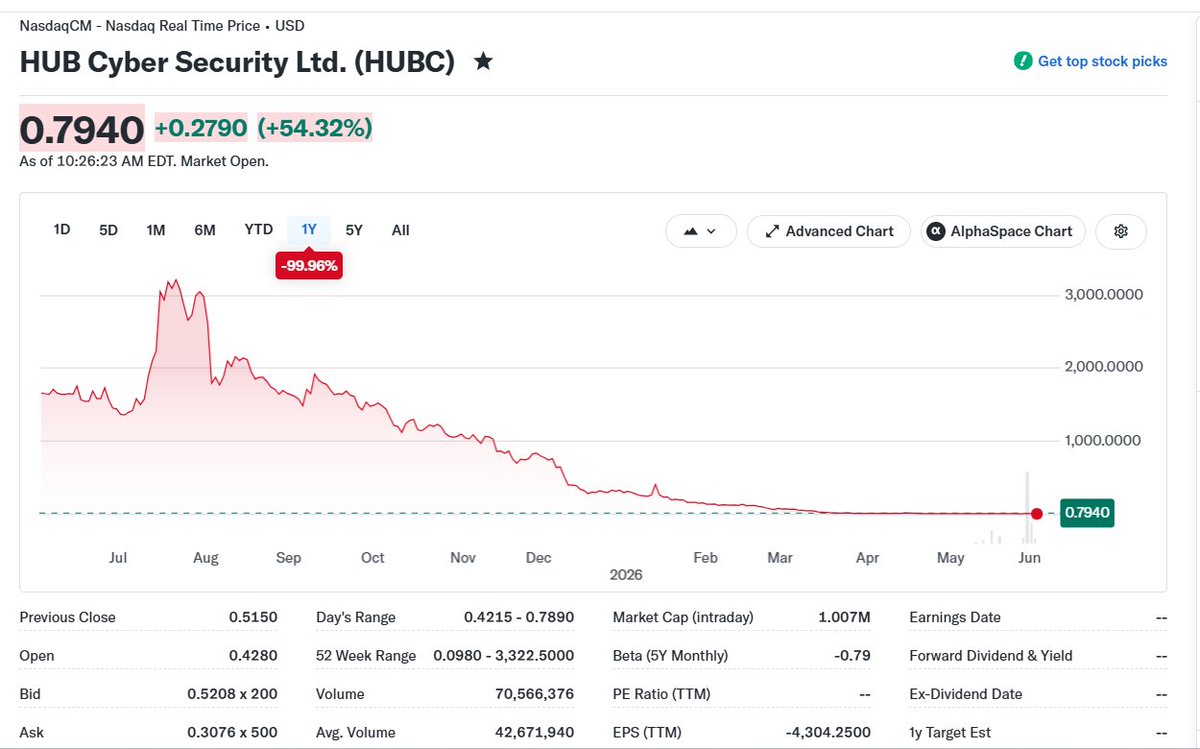Viewport: 1200px width, 749px height.
Task: Switch chart to 6M range
Action: (x=205, y=230)
